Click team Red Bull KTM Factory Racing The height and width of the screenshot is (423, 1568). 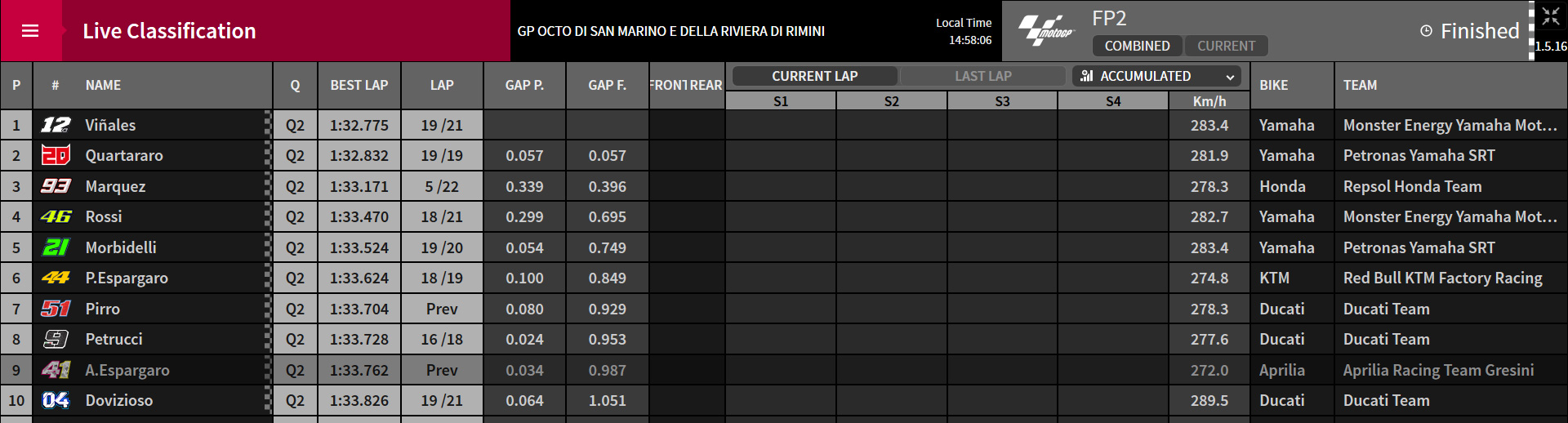(x=1443, y=278)
